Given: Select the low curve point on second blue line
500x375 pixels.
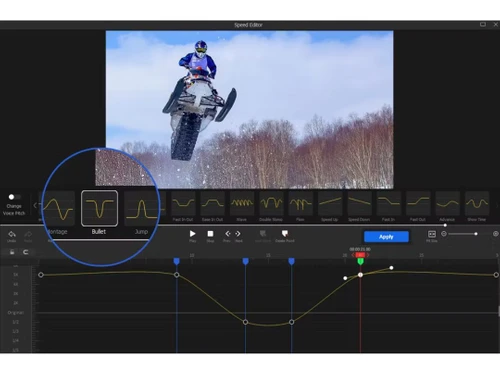Looking at the screenshot, I should point(246,322).
